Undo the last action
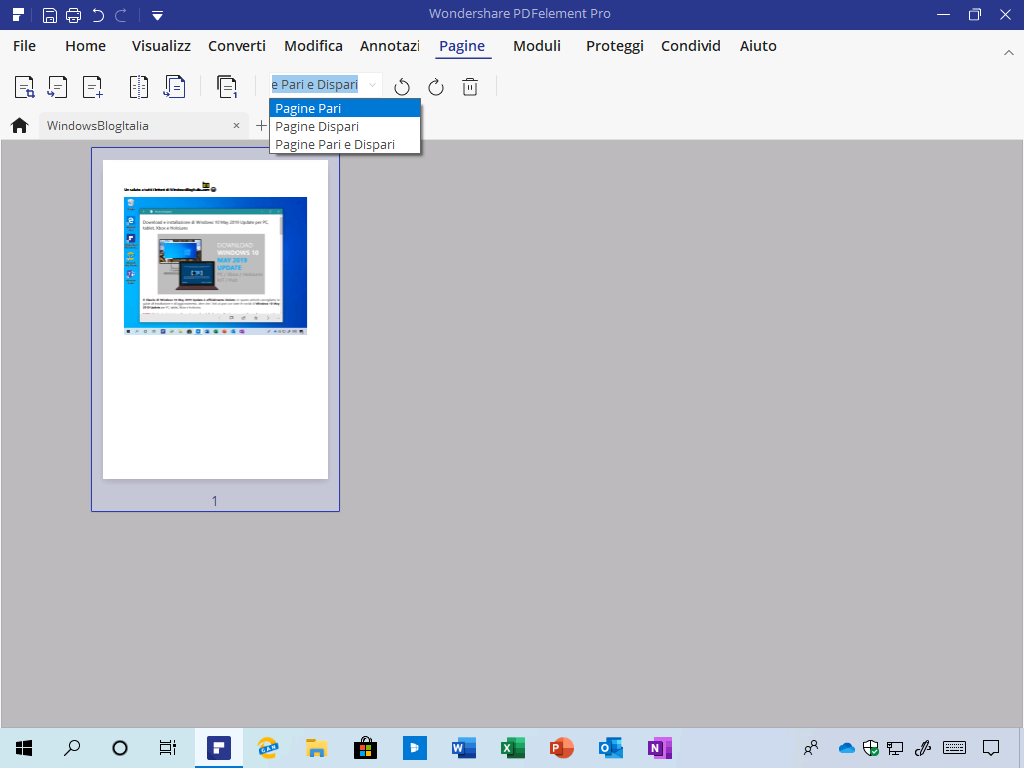The width and height of the screenshot is (1024, 768). (98, 15)
